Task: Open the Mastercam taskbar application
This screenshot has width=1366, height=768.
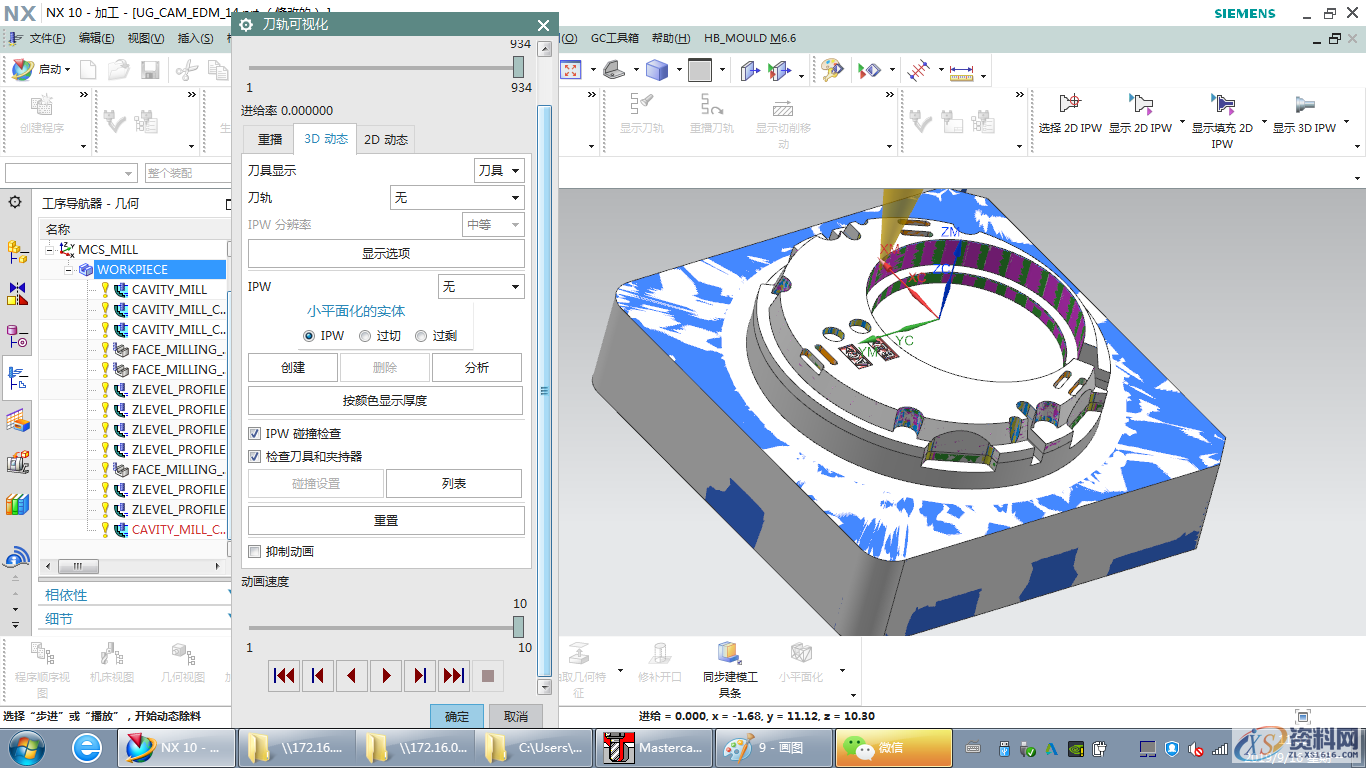Action: [x=654, y=747]
